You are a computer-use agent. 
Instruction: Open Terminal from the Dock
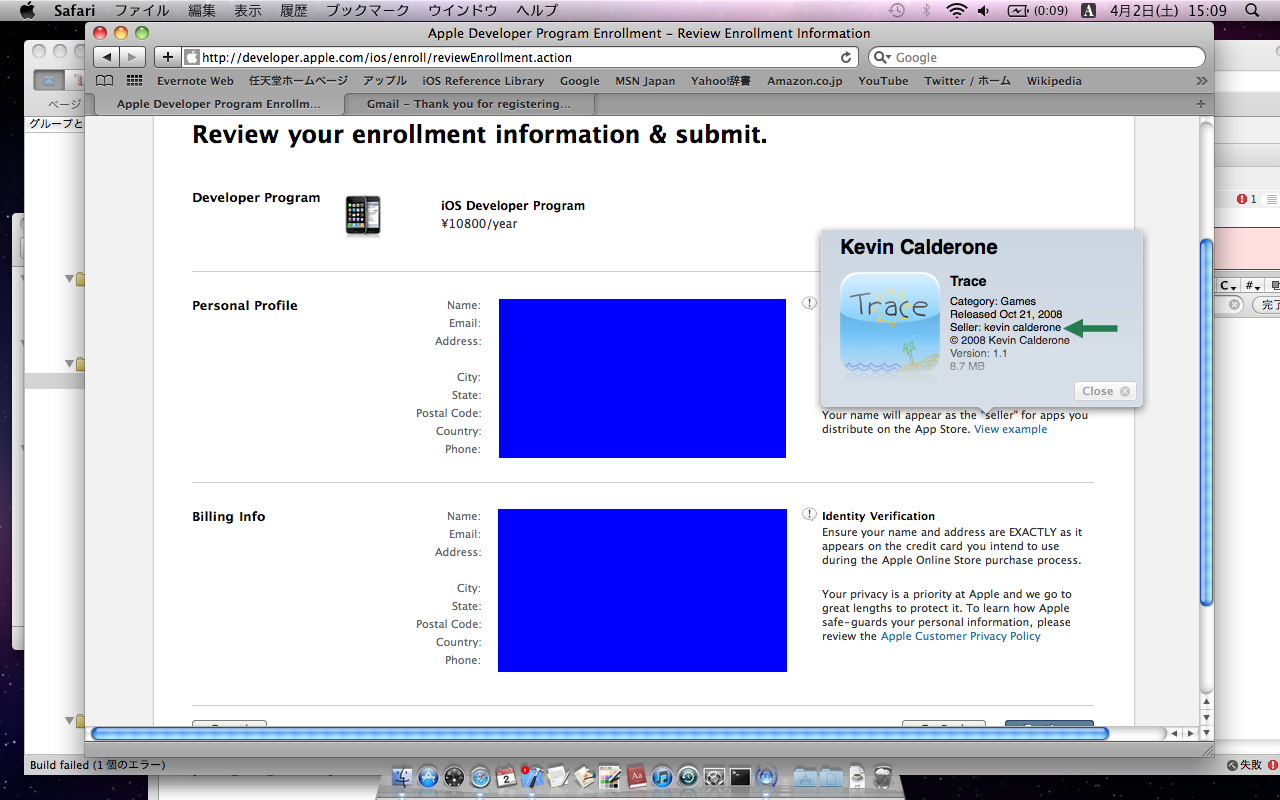(740, 777)
